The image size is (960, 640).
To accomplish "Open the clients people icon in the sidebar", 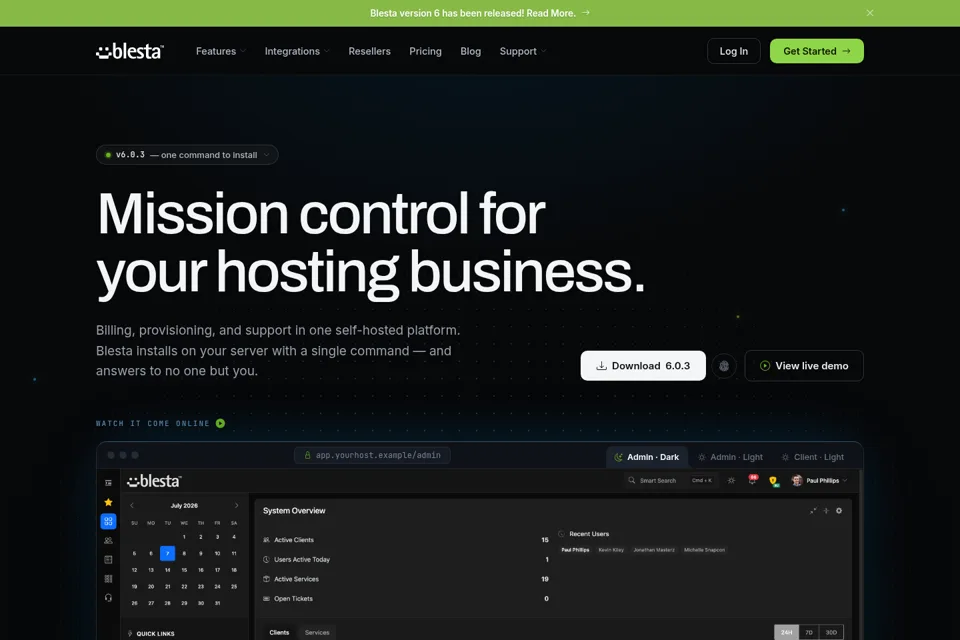I will [108, 541].
